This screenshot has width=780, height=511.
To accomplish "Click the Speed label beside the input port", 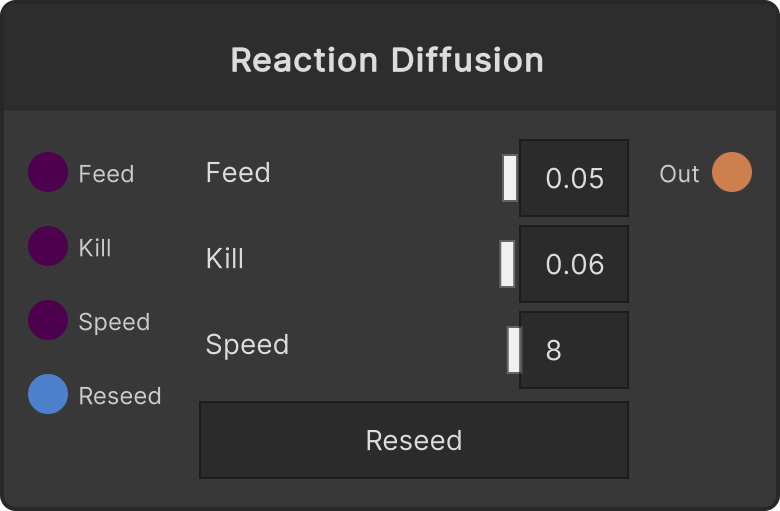I will pos(114,322).
